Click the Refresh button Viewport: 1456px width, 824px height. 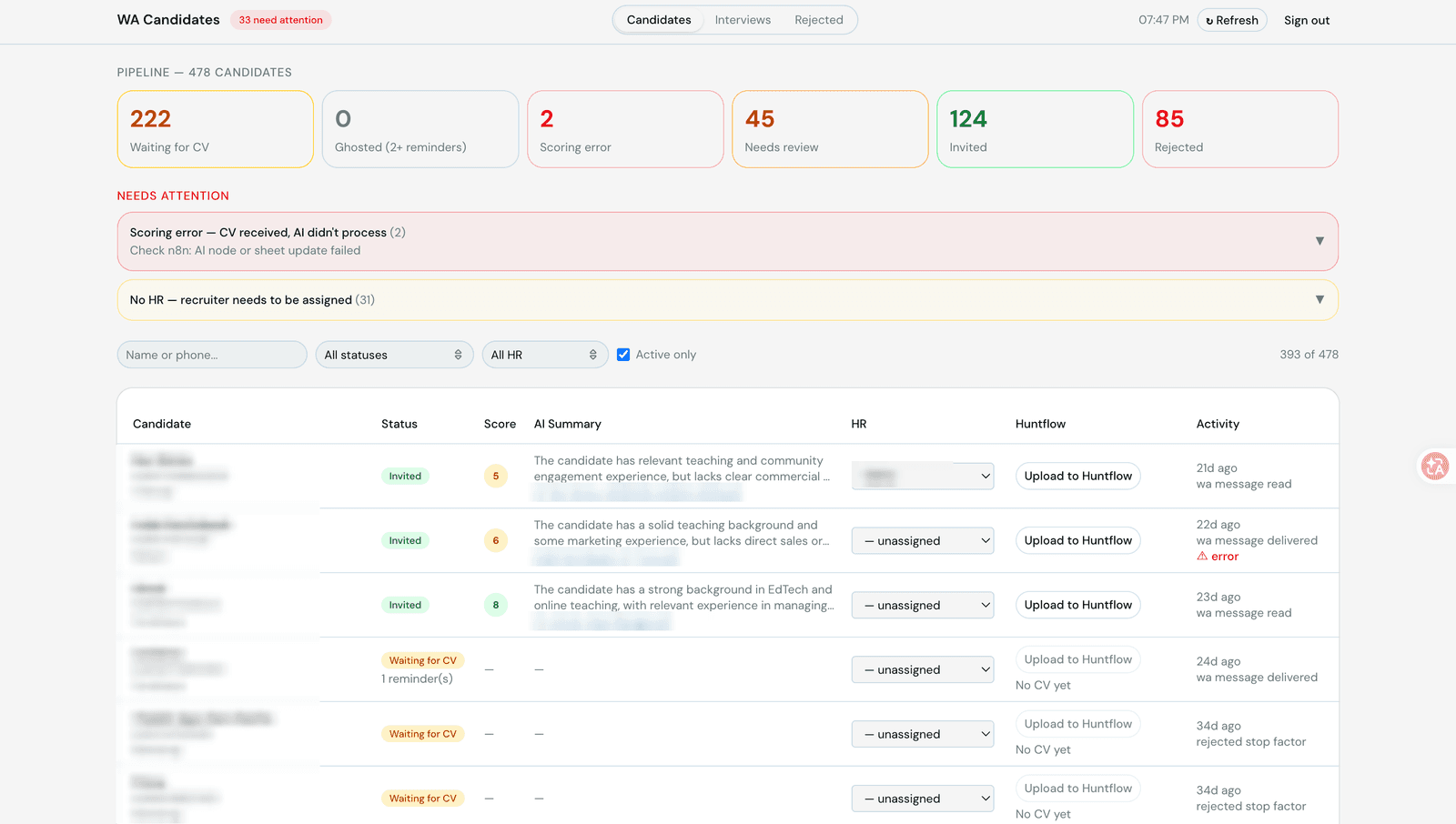[x=1232, y=20]
